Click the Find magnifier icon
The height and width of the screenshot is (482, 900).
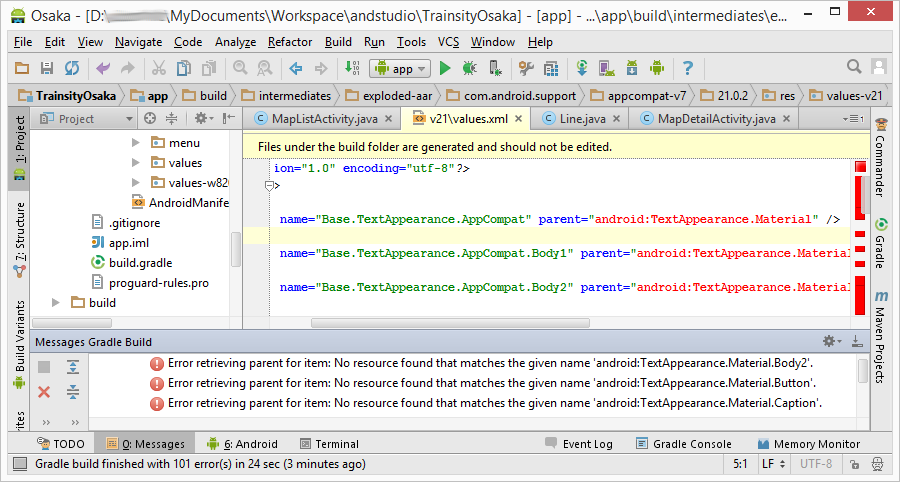pyautogui.click(x=240, y=68)
